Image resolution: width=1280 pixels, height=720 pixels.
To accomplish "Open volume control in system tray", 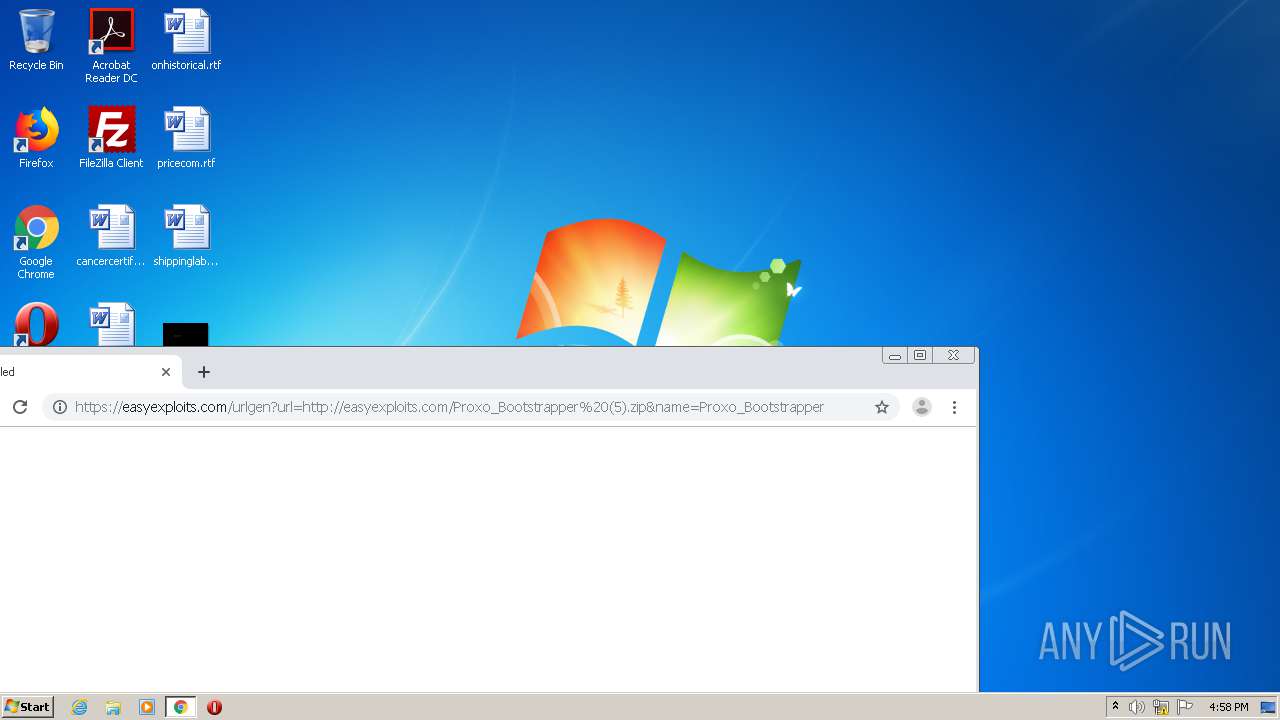I will pos(1137,707).
